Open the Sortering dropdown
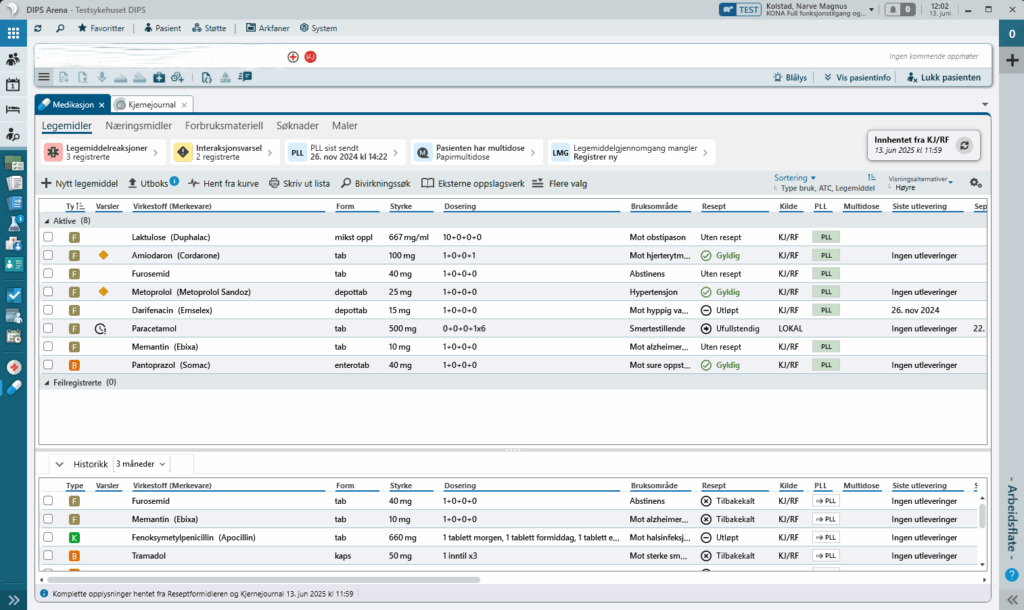The image size is (1024, 610). [x=795, y=177]
